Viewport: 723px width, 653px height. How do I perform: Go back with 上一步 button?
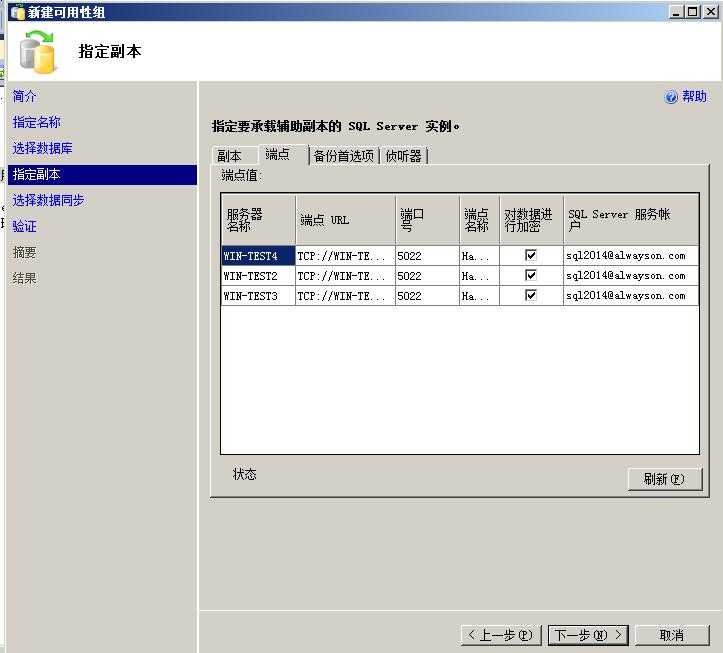point(501,635)
